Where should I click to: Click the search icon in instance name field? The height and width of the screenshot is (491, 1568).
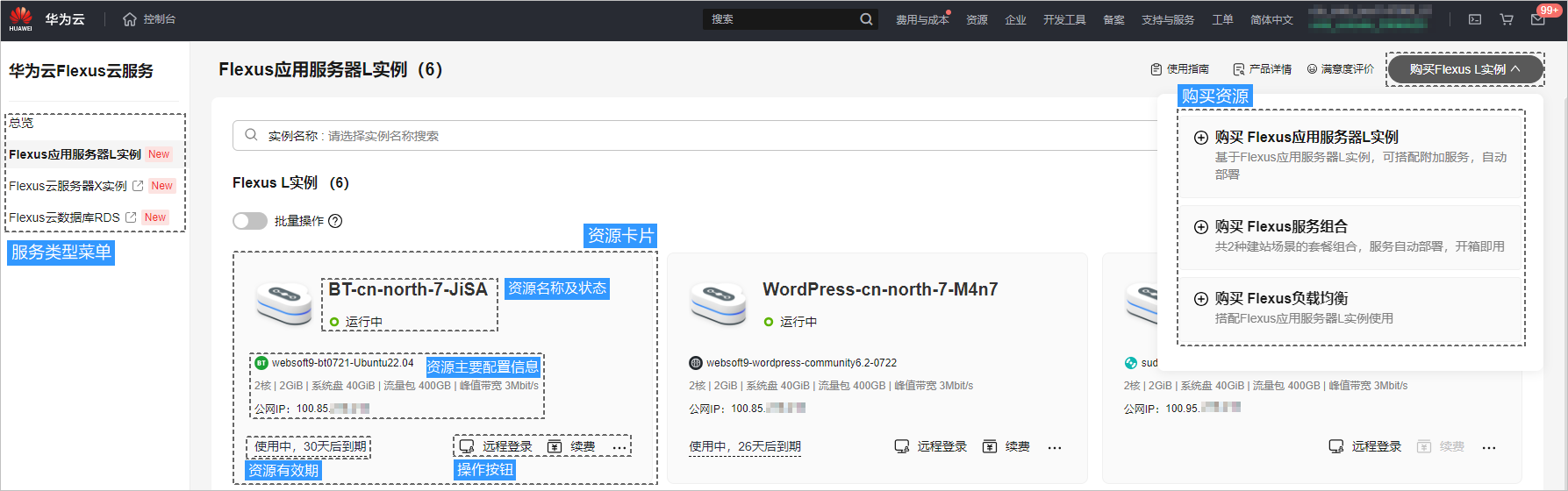click(251, 135)
